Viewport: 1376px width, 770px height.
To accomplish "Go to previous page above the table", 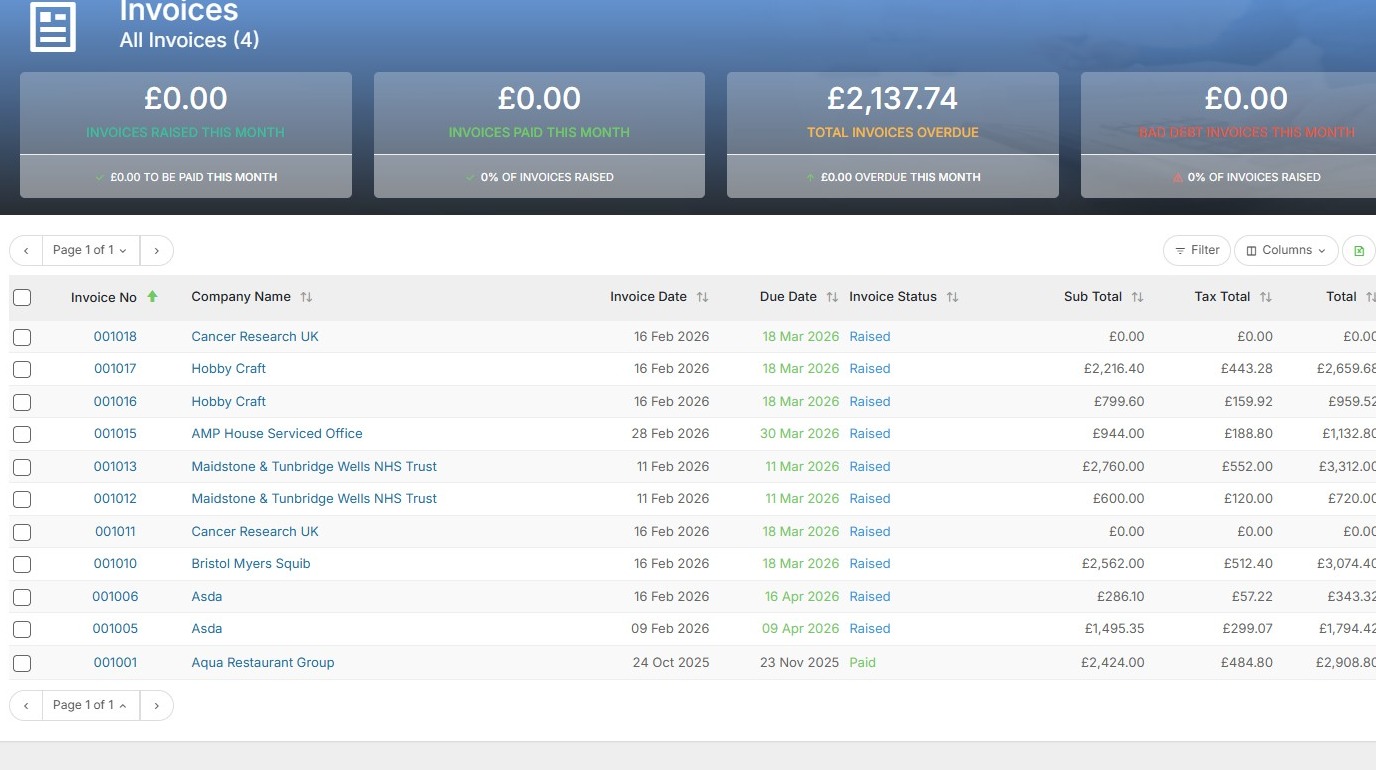I will click(x=26, y=250).
